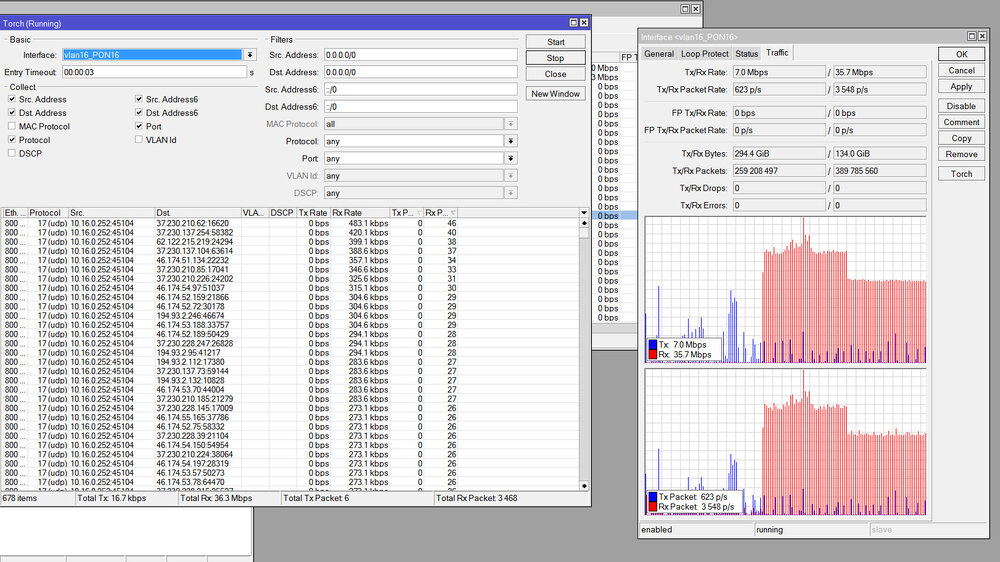
Task: Maximize the Torch (Running) window
Action: 574,22
